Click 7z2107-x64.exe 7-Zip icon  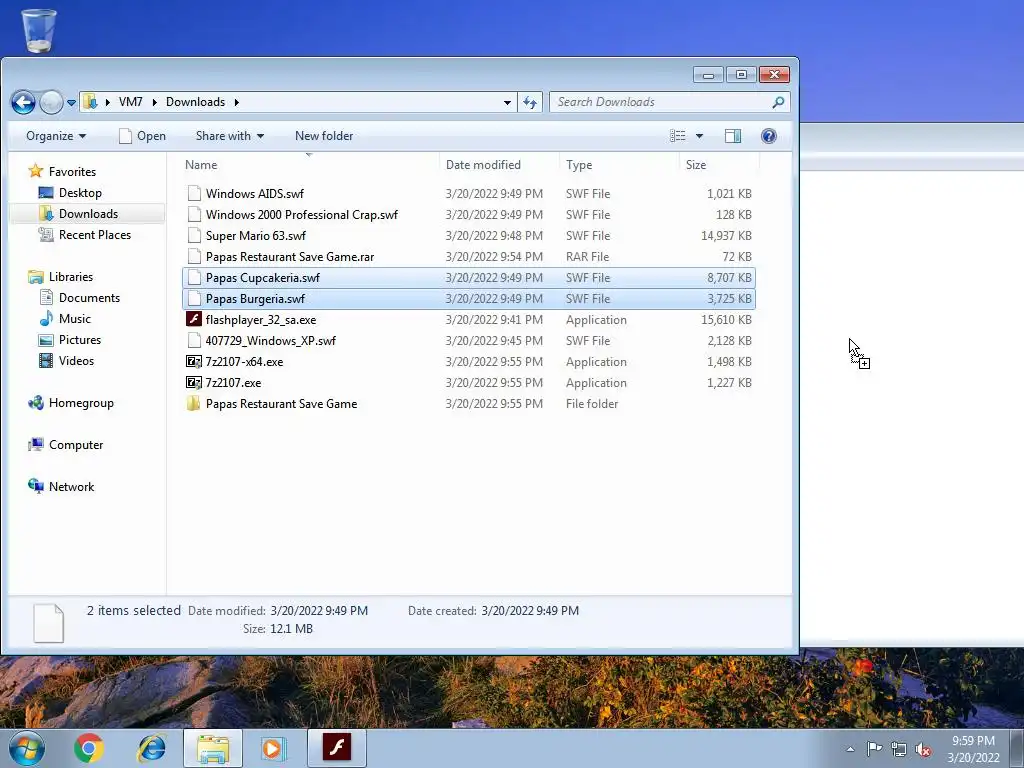click(194, 362)
